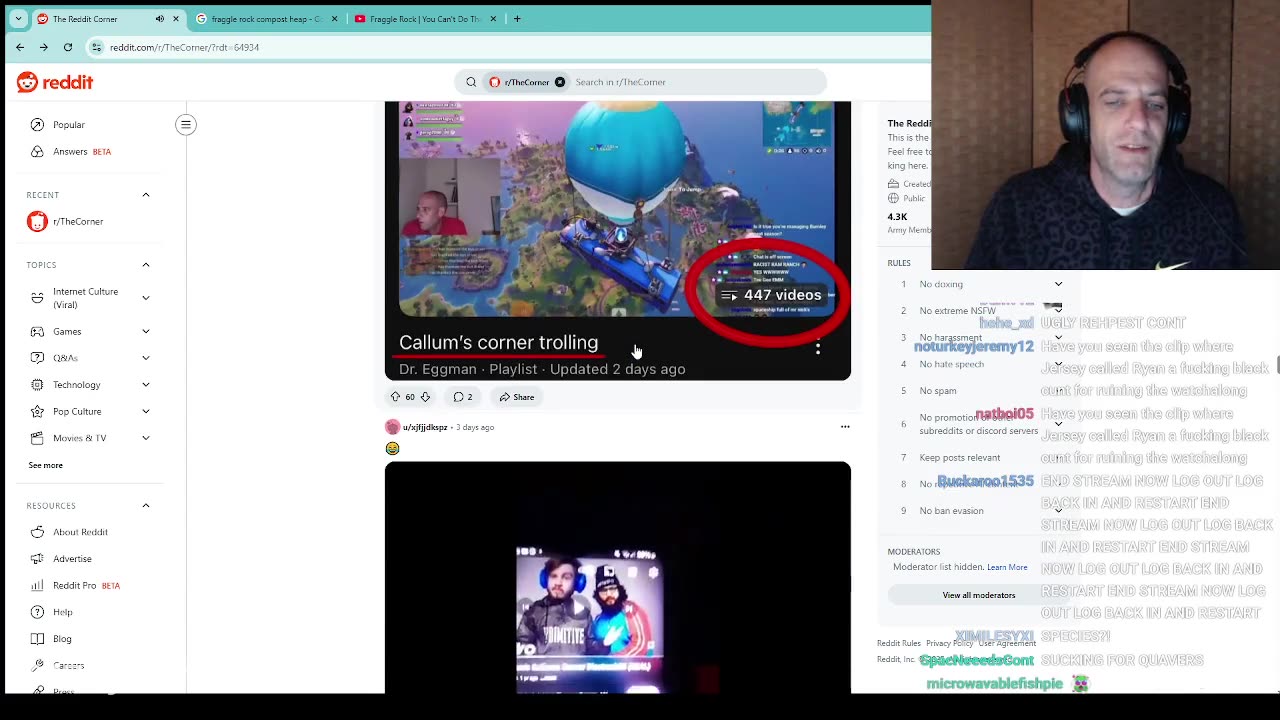Click Learn More about moderator list

point(1007,567)
